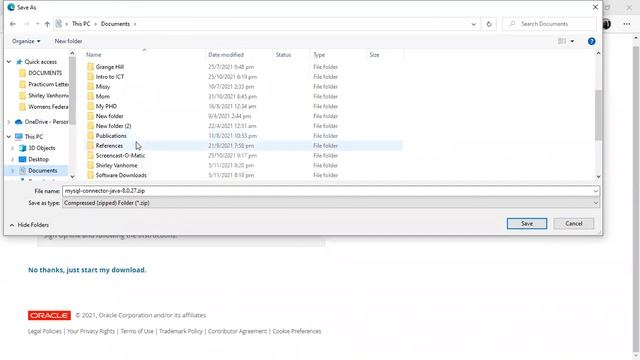Open Trademark Policy footer link

click(180, 331)
